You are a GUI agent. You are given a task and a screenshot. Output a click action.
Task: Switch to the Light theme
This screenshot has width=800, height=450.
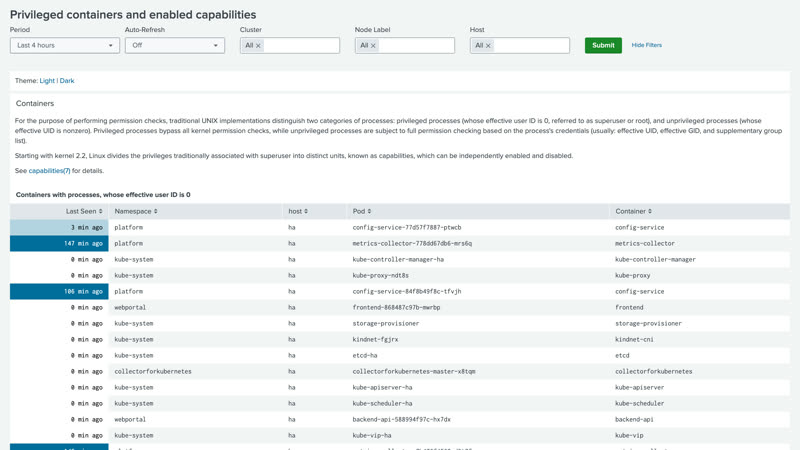pos(47,81)
